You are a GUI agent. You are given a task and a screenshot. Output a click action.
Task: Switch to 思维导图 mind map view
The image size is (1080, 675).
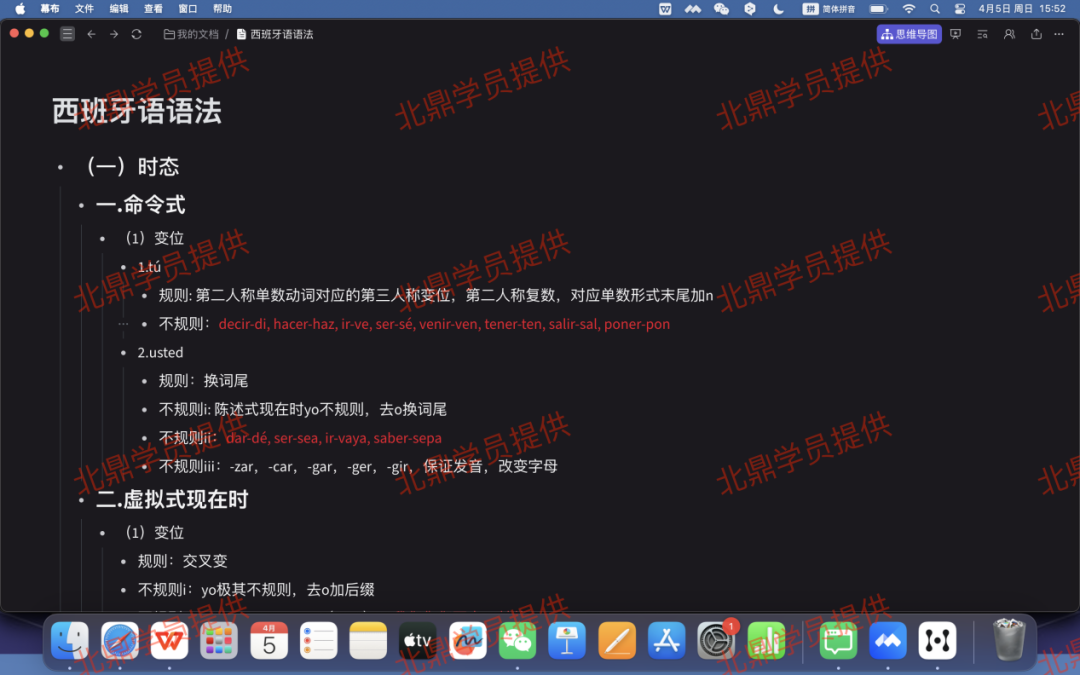point(908,34)
